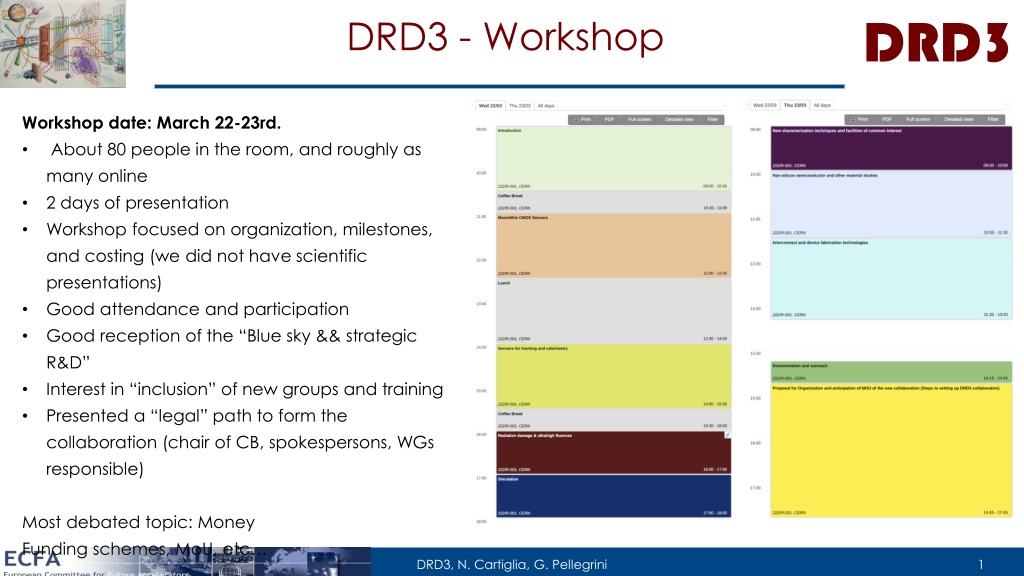
Task: Open Filter options in left timetable
Action: [x=713, y=119]
